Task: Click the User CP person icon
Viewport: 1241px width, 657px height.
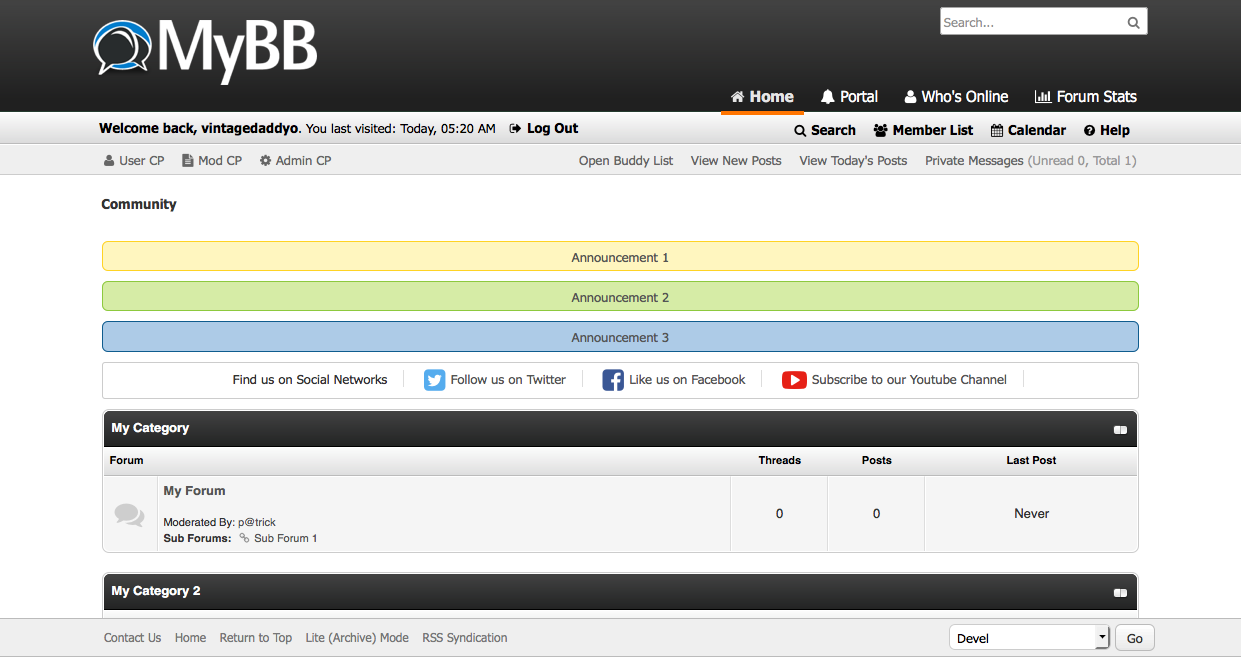Action: [x=109, y=161]
